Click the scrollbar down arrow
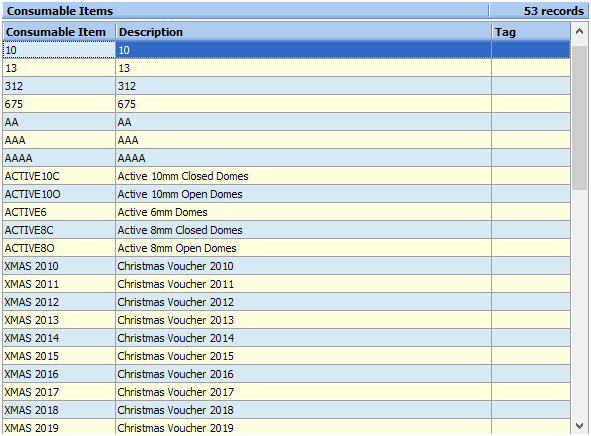The height and width of the screenshot is (436, 591). [580, 426]
